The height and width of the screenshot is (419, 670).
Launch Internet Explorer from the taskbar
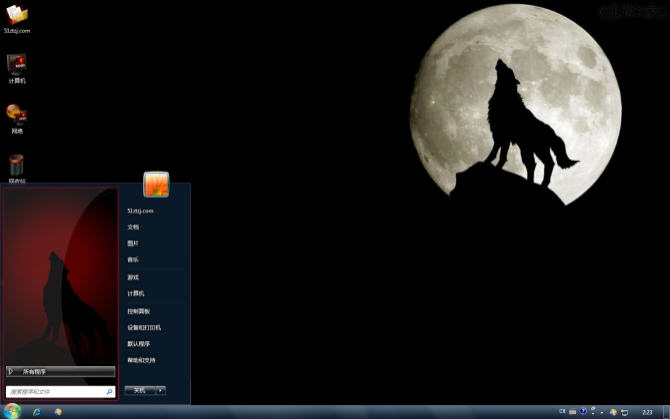(37, 411)
